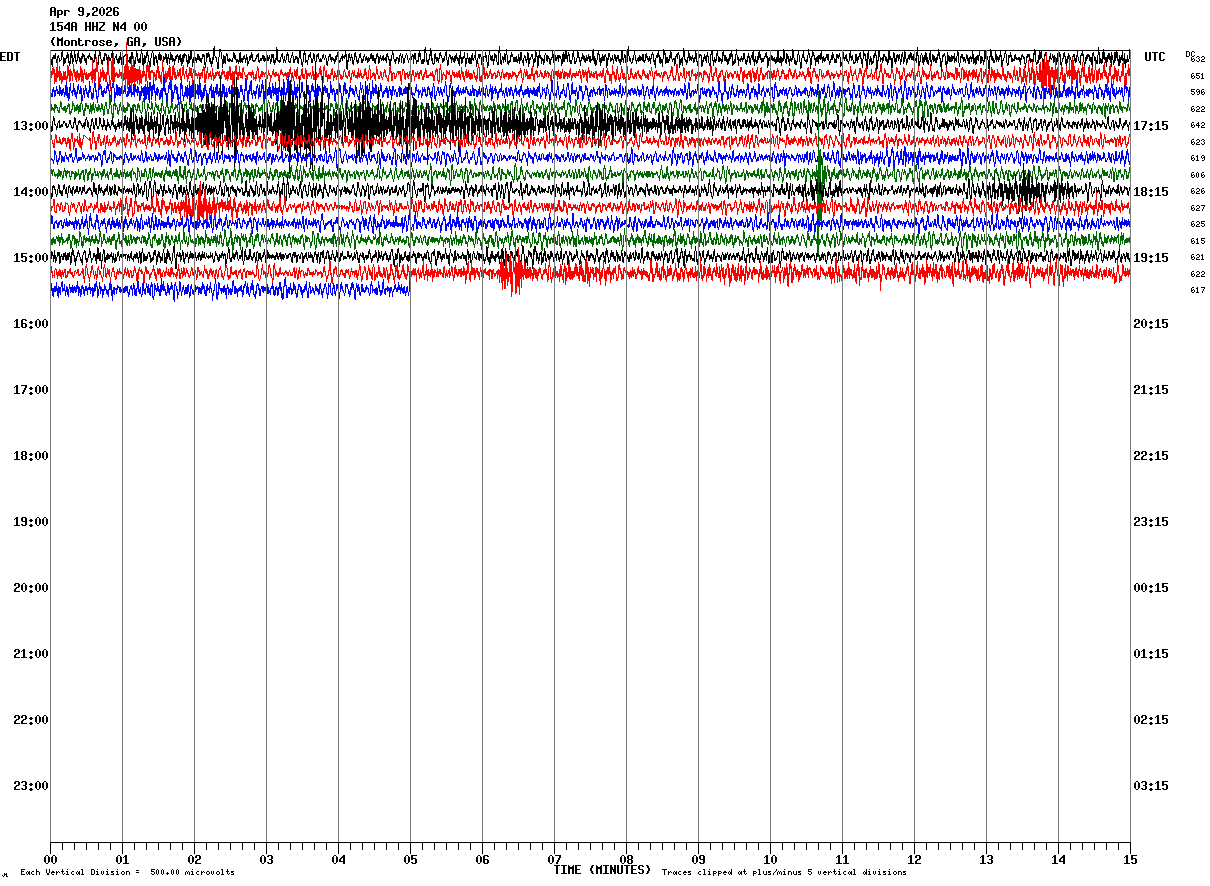Click the DC offset value 606
Image resolution: width=1210 pixels, height=886 pixels.
point(1198,175)
